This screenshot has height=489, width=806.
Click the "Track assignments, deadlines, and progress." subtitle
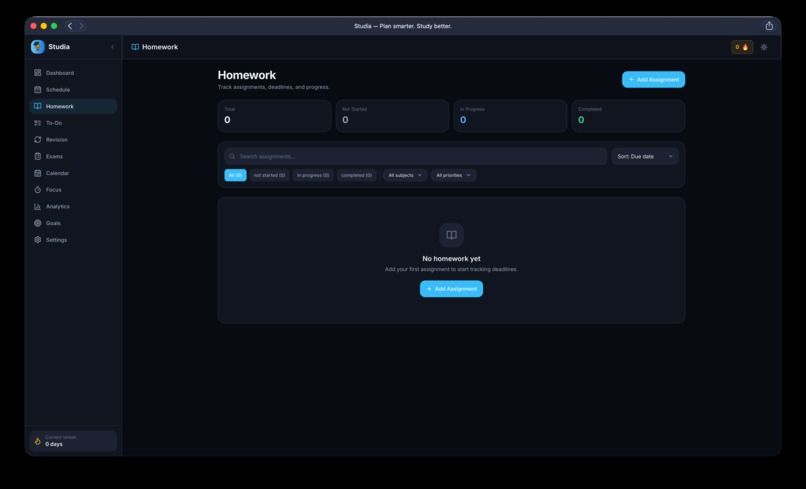click(x=273, y=87)
